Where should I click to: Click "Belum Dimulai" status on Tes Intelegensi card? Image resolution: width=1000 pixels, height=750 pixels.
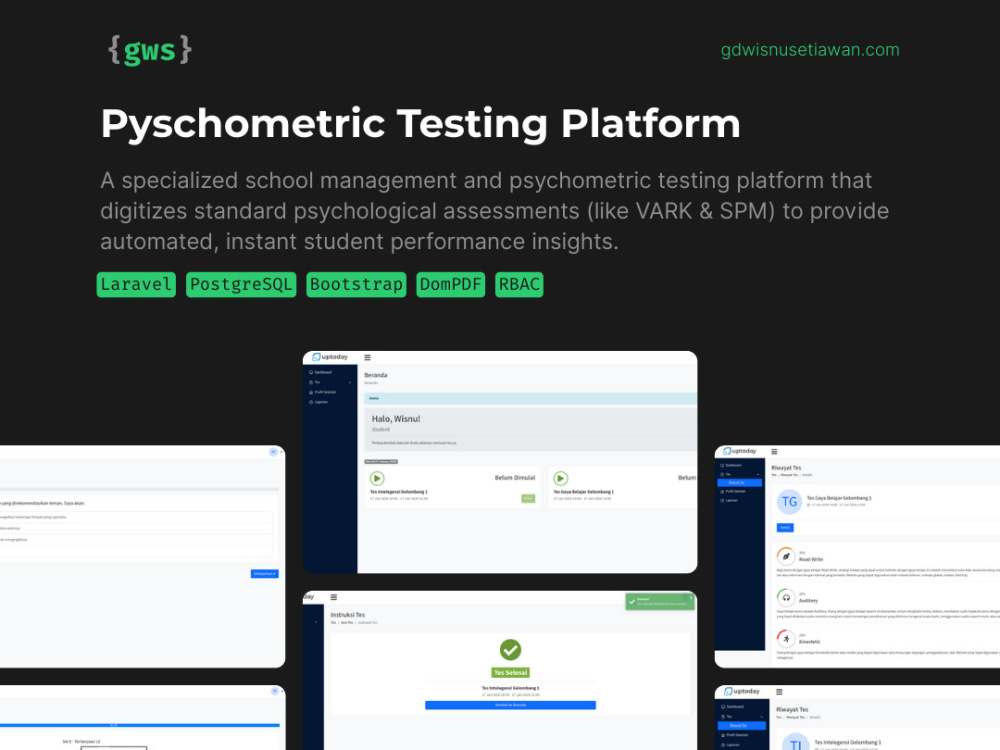point(515,478)
